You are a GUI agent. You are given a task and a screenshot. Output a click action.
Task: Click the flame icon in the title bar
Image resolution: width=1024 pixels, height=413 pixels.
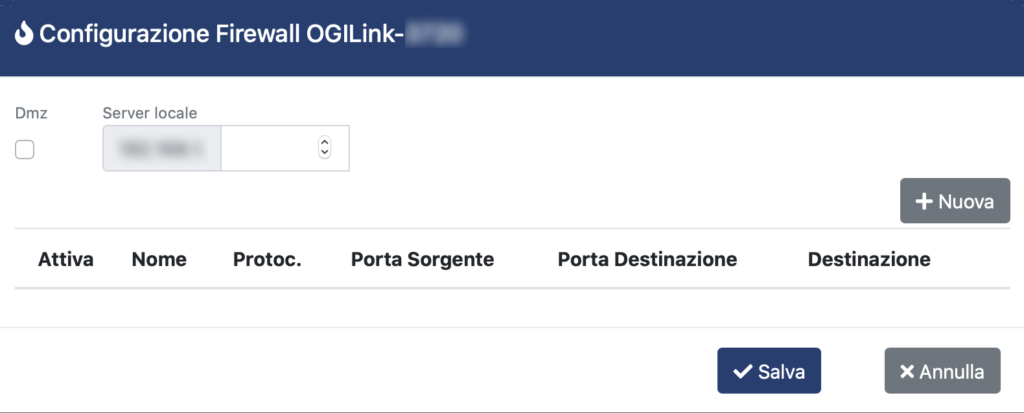(24, 33)
